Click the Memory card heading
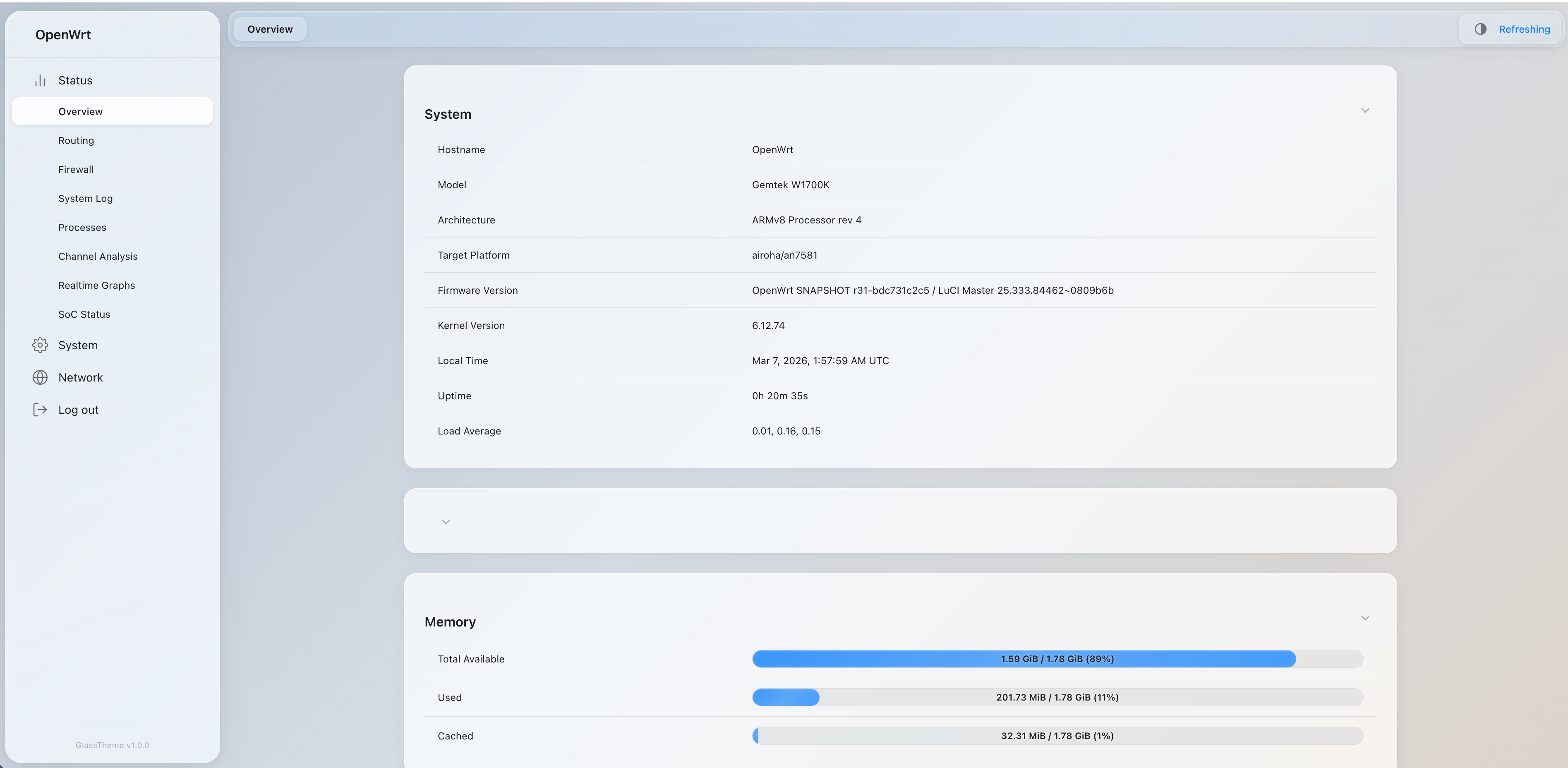Image resolution: width=1568 pixels, height=768 pixels. (451, 622)
